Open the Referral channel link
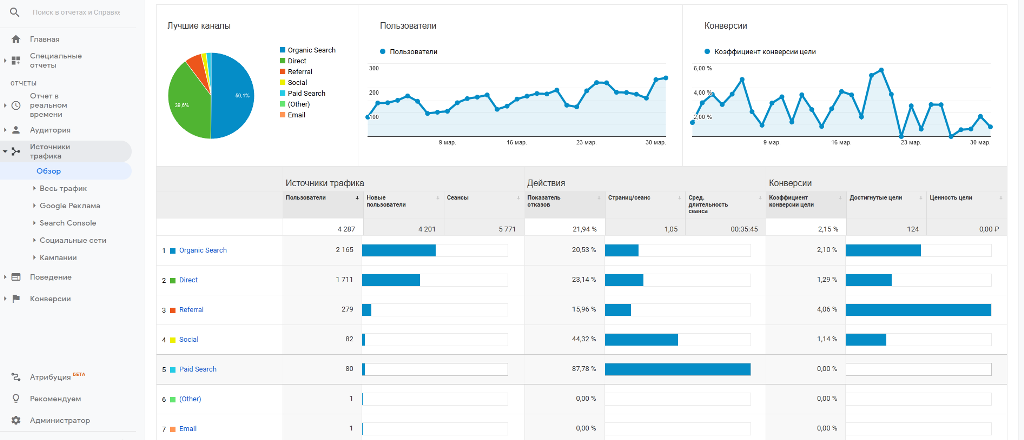The height and width of the screenshot is (440, 1024). click(191, 310)
